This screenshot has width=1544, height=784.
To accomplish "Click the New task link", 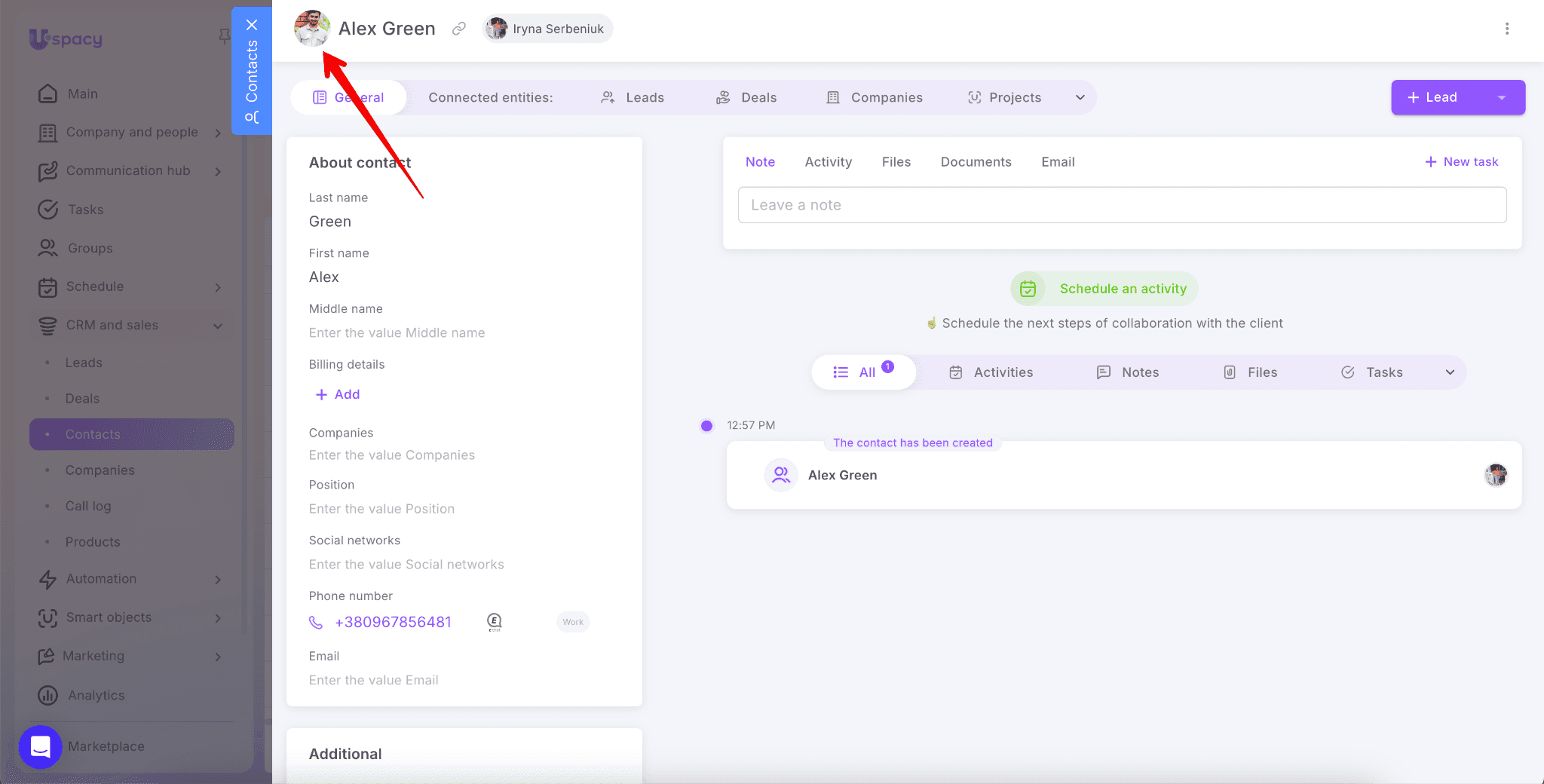I will click(1461, 162).
